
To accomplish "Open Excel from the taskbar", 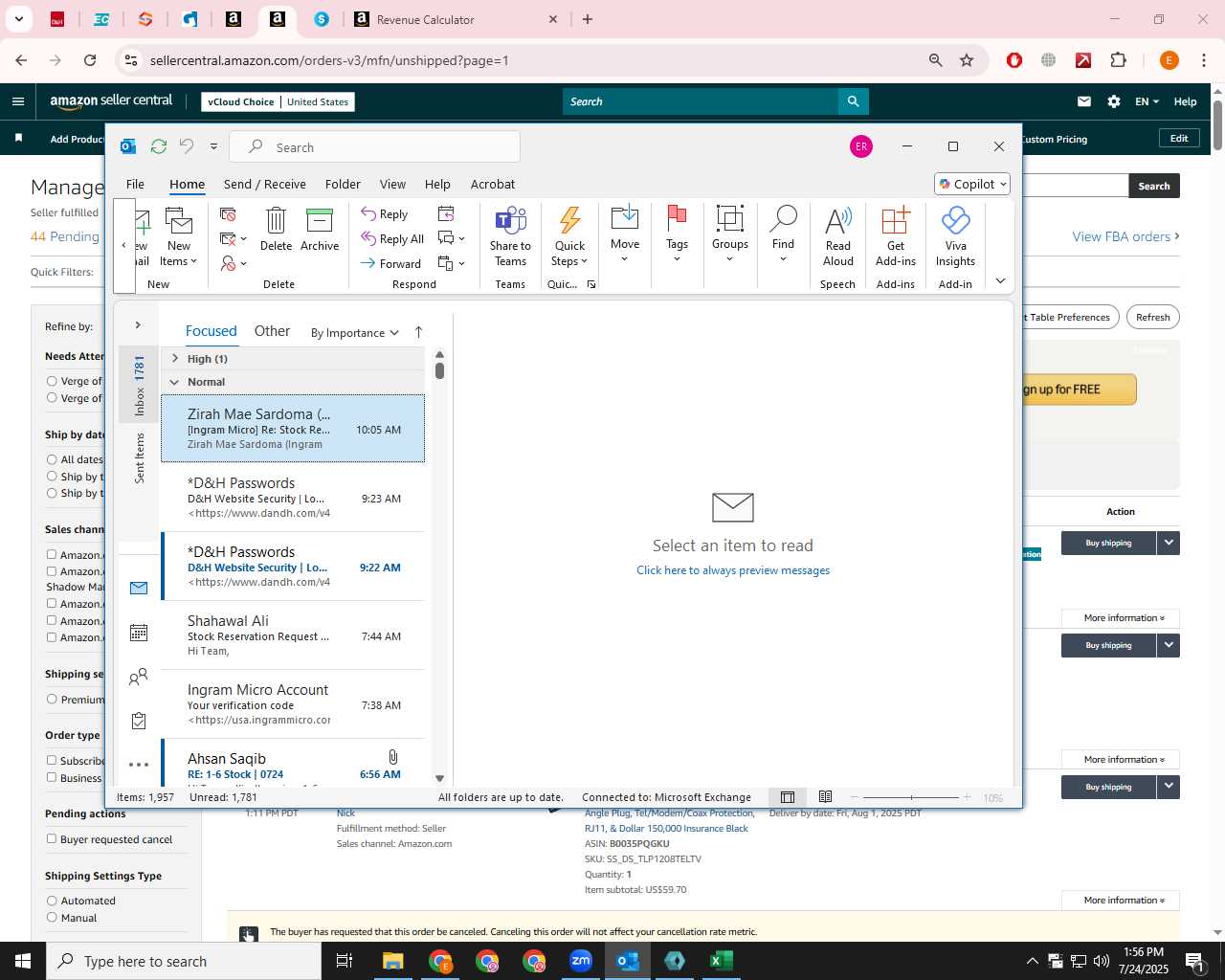I will click(x=721, y=961).
